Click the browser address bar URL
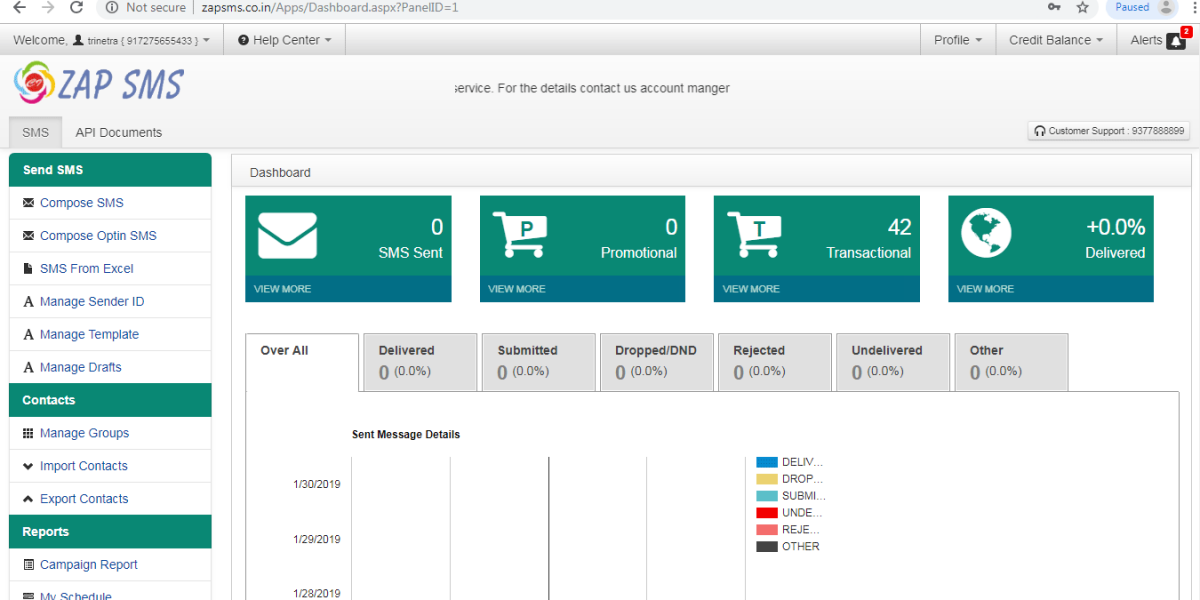Screen dimensions: 1200x600 [330, 7]
